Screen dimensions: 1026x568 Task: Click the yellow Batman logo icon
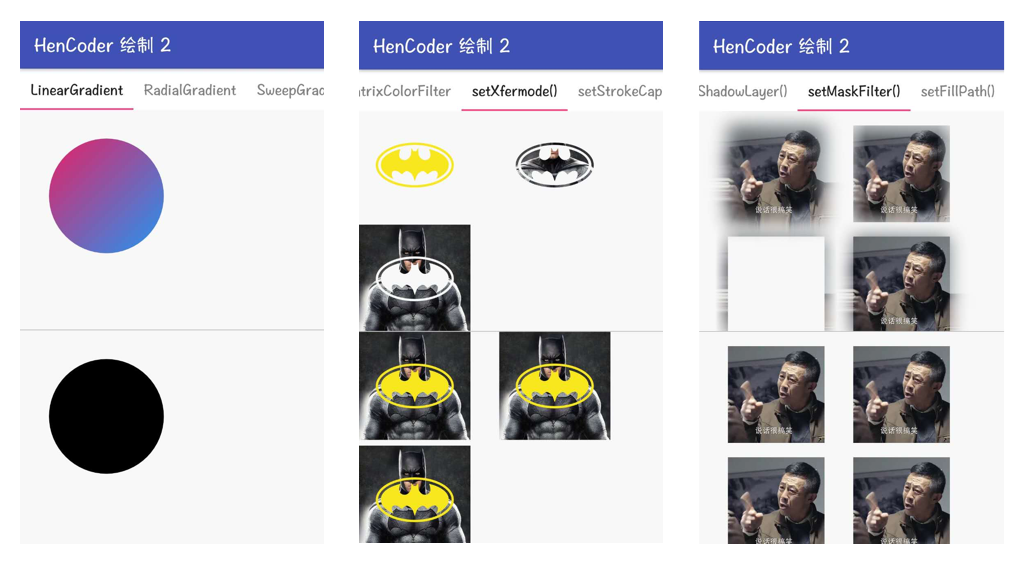pyautogui.click(x=415, y=165)
